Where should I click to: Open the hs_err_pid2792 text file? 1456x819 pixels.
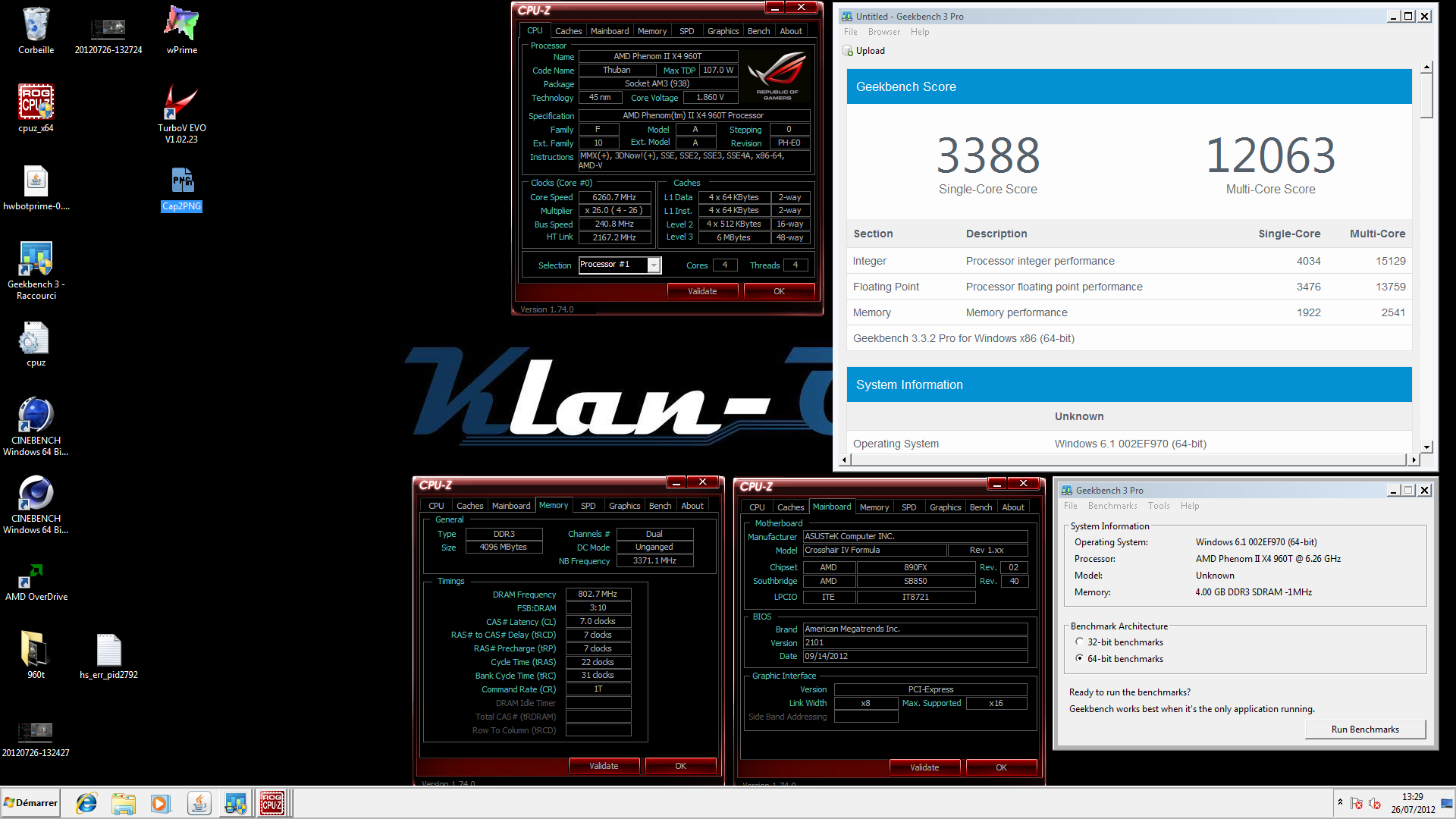pos(108,654)
